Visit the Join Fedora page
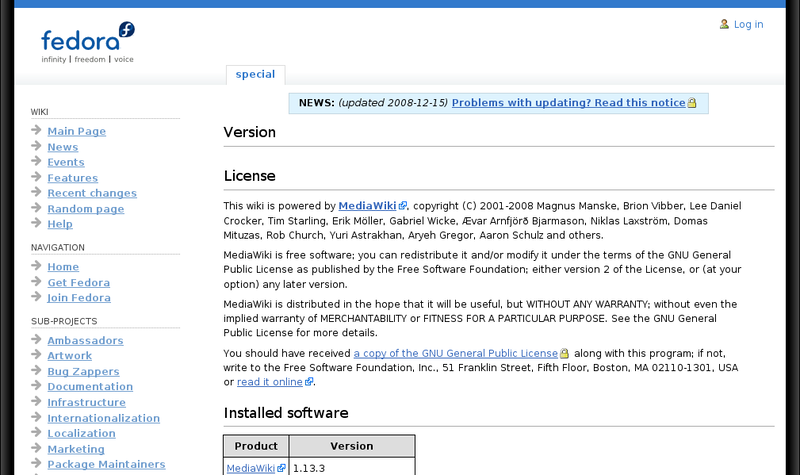The height and width of the screenshot is (475, 800). click(79, 298)
